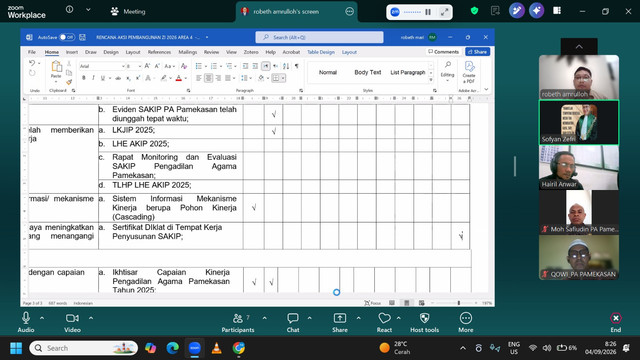Increase font size with grow font icon
The image size is (640, 360).
147,66
